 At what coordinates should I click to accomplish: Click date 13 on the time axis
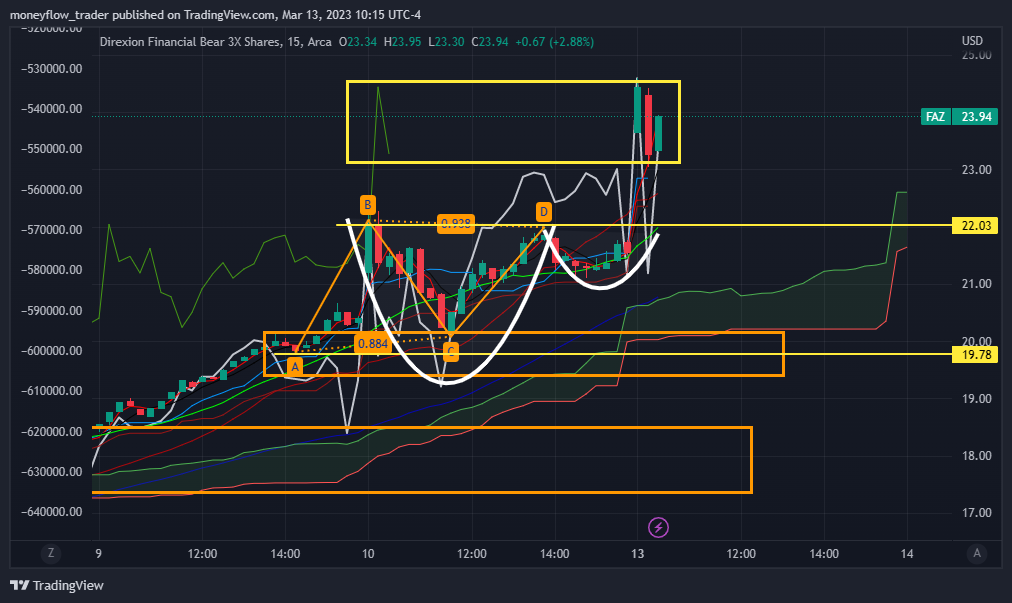click(x=638, y=554)
